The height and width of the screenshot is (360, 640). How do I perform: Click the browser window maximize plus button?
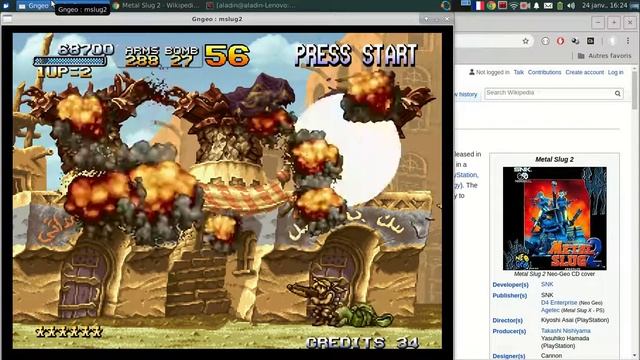[x=614, y=22]
